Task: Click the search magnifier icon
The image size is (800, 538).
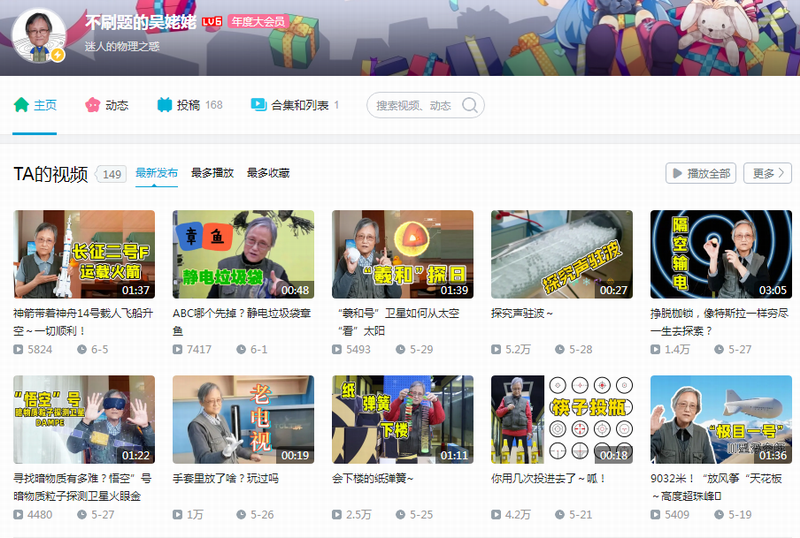Action: [x=471, y=105]
